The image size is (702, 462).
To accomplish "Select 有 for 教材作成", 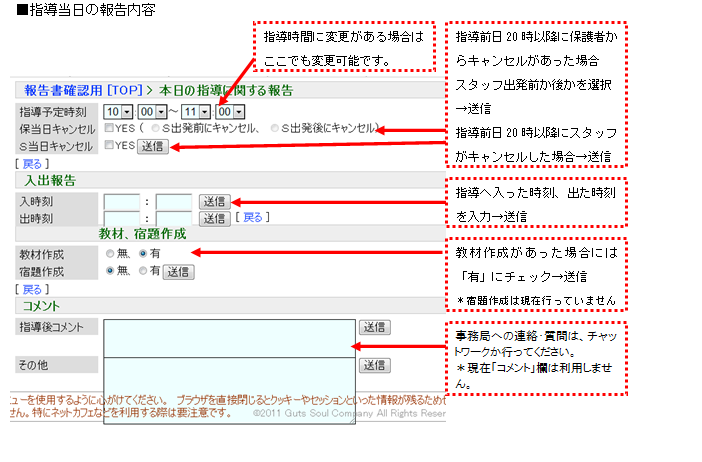I will tap(142, 254).
